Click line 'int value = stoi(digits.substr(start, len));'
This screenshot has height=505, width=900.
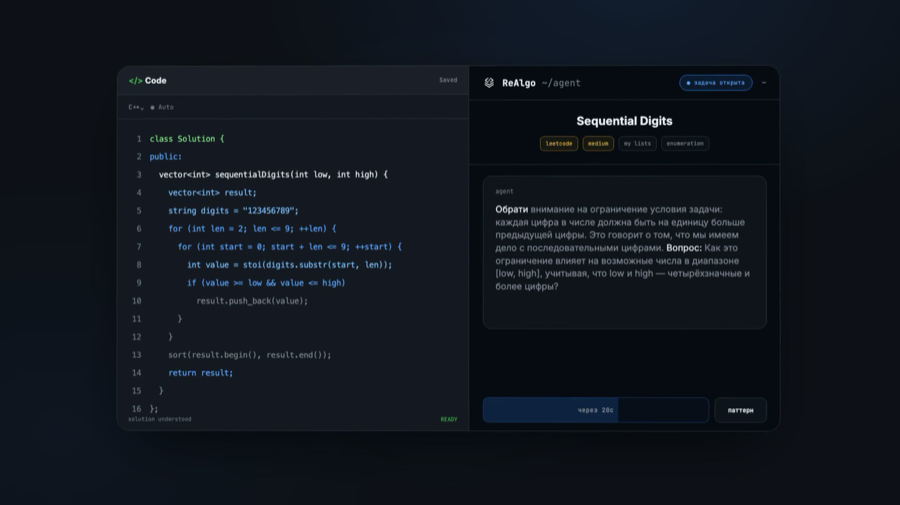coord(290,265)
